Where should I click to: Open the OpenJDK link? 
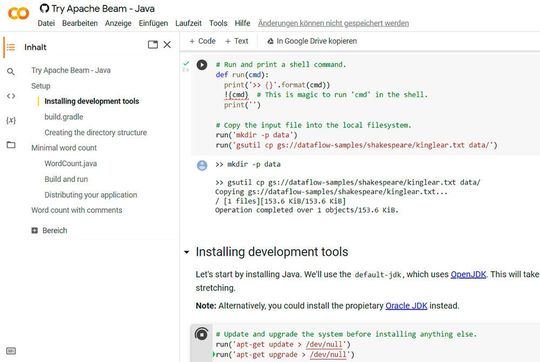tap(468, 274)
